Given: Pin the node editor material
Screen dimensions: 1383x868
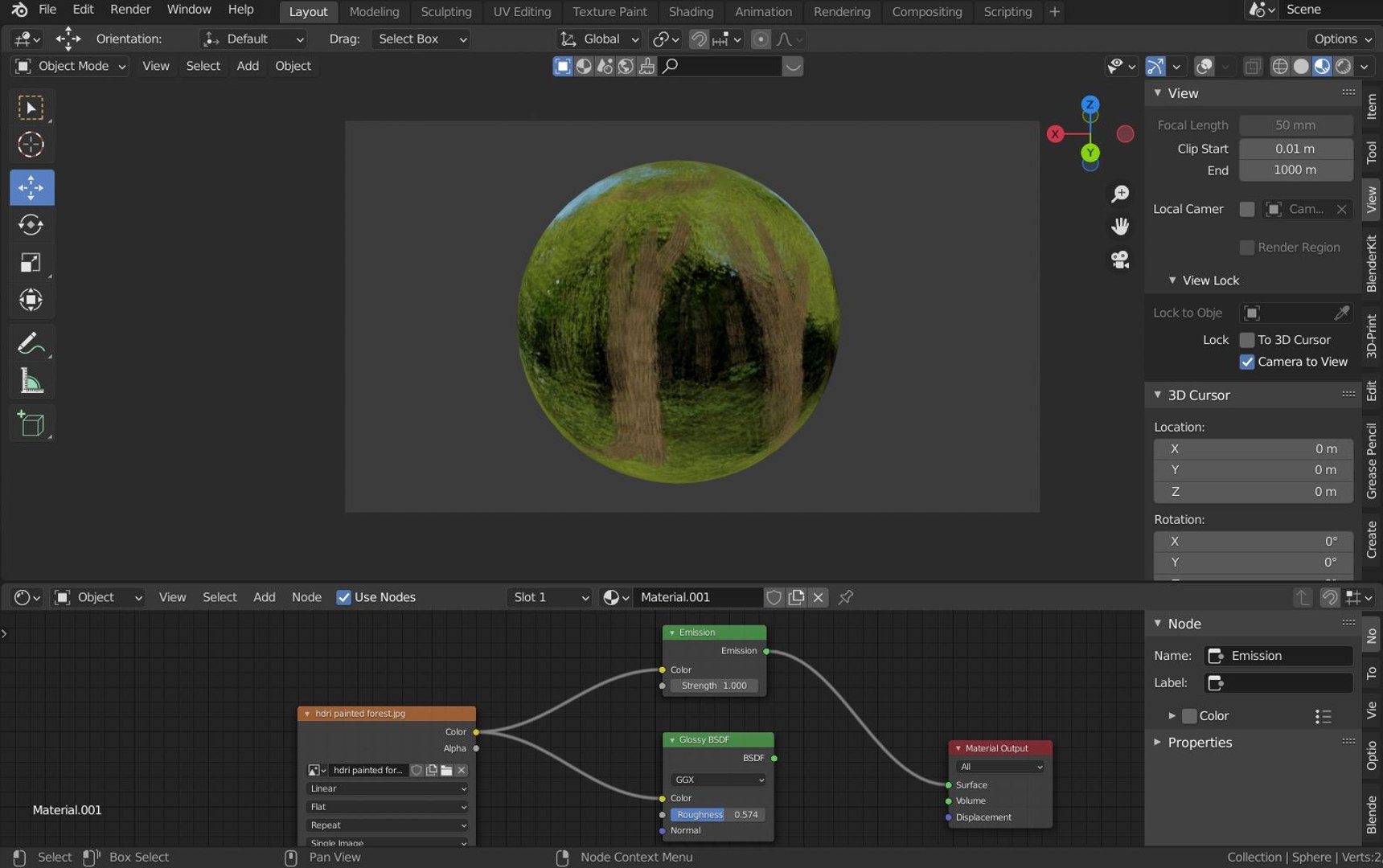Looking at the screenshot, I should click(x=846, y=597).
